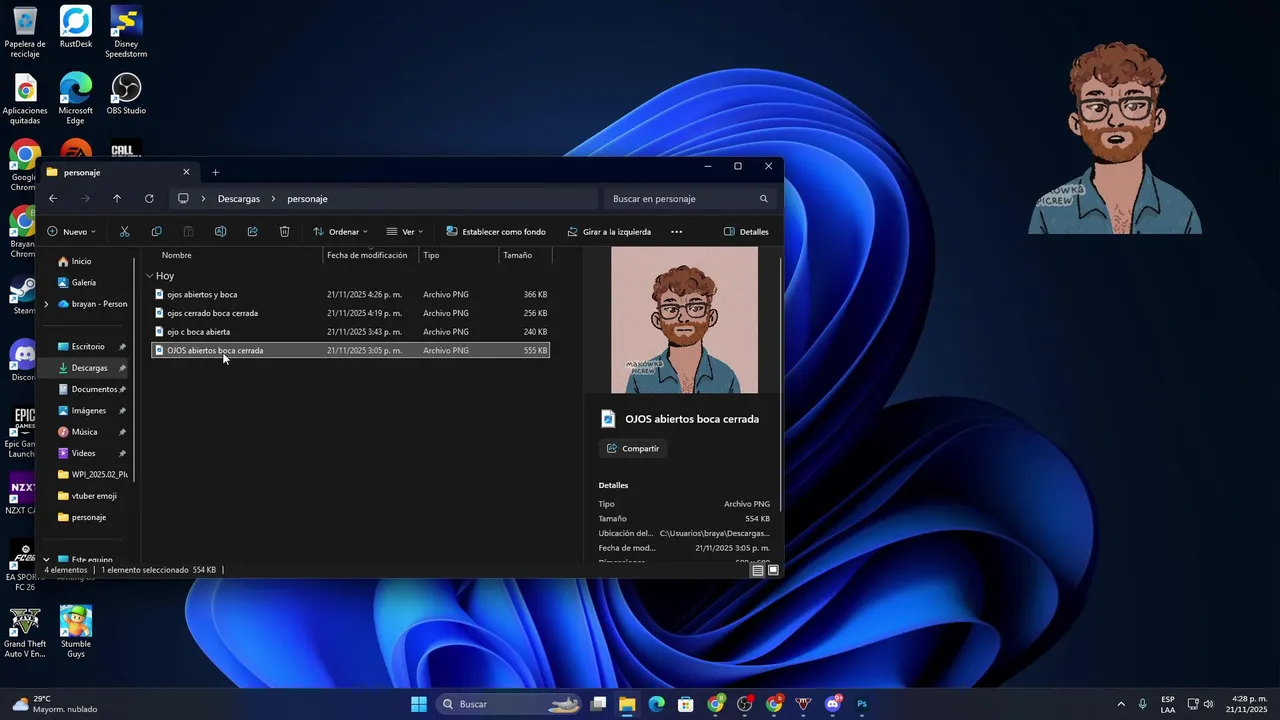Click the Compartir button in details pane
Viewport: 1280px width, 720px height.
click(633, 448)
